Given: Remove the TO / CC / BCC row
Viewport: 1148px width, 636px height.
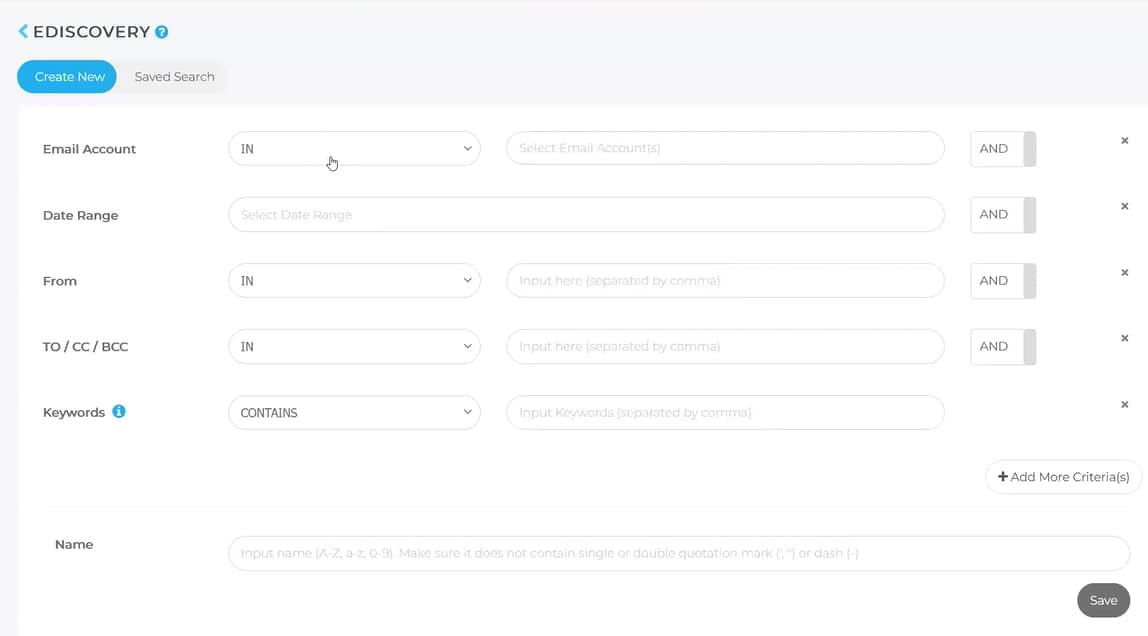Looking at the screenshot, I should (x=1124, y=339).
